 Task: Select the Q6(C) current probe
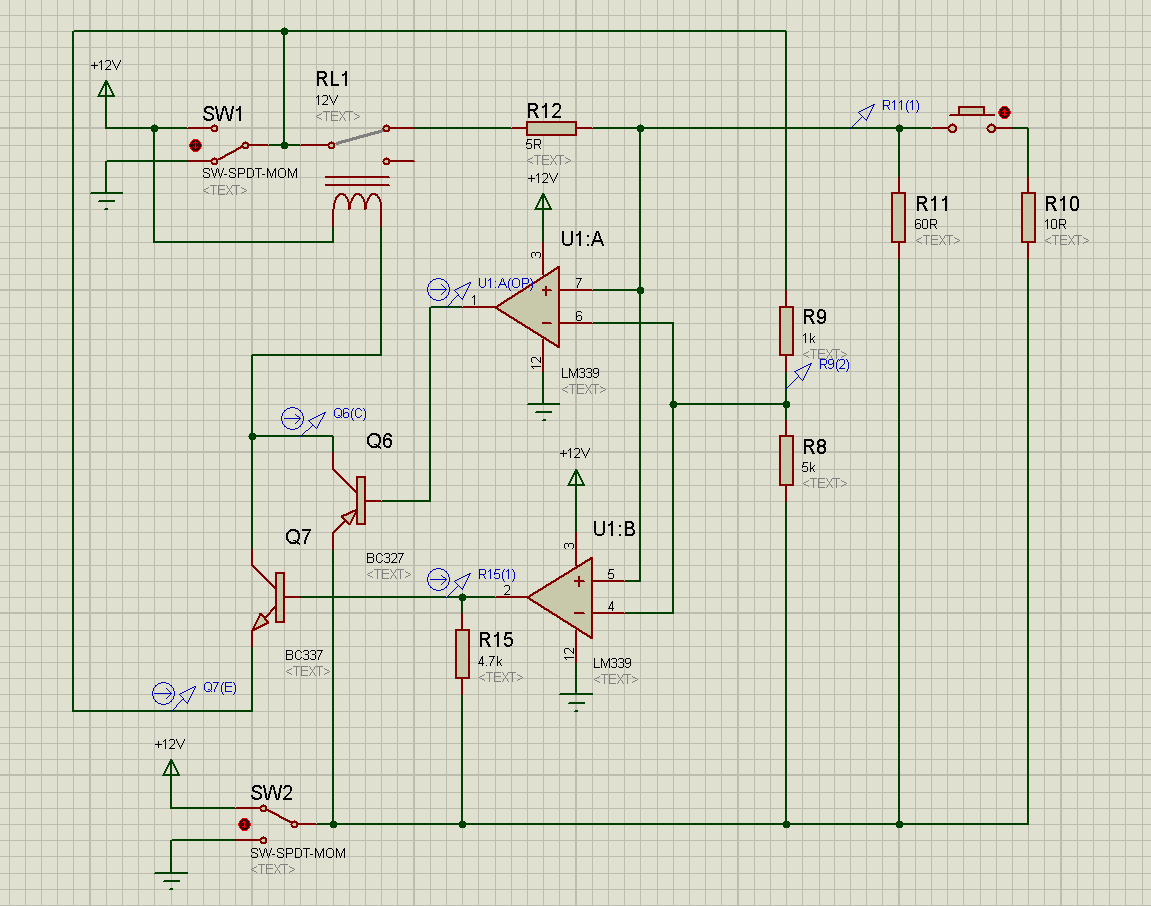coord(292,418)
